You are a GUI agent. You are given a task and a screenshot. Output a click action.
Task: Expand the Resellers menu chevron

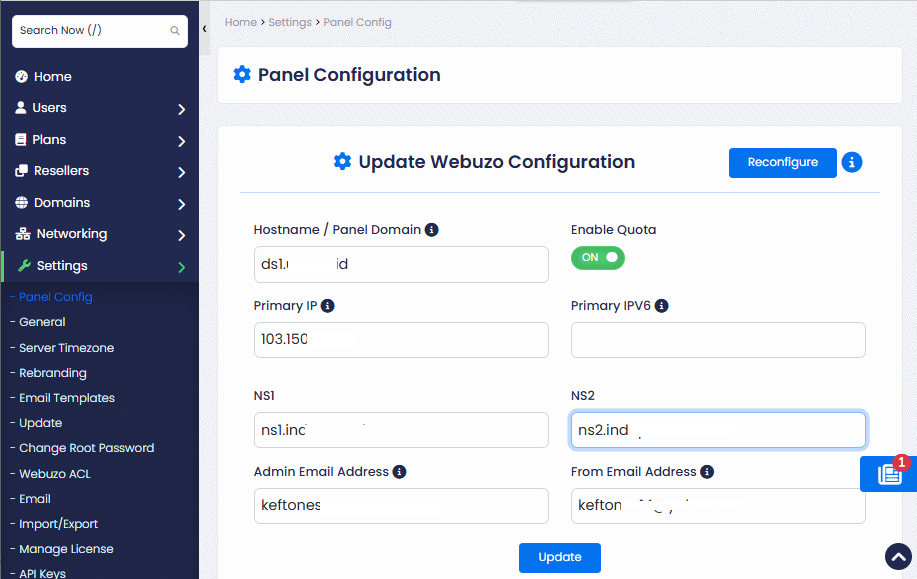pyautogui.click(x=181, y=173)
